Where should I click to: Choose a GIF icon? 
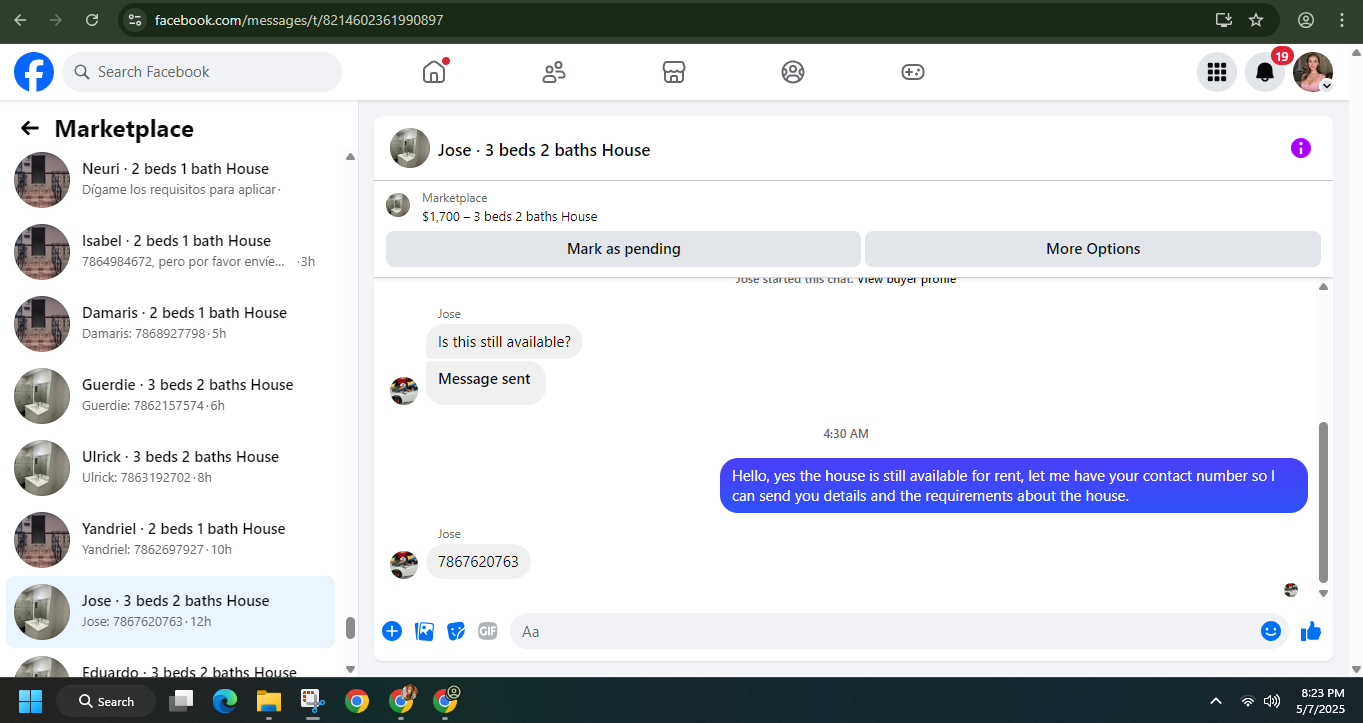[488, 631]
